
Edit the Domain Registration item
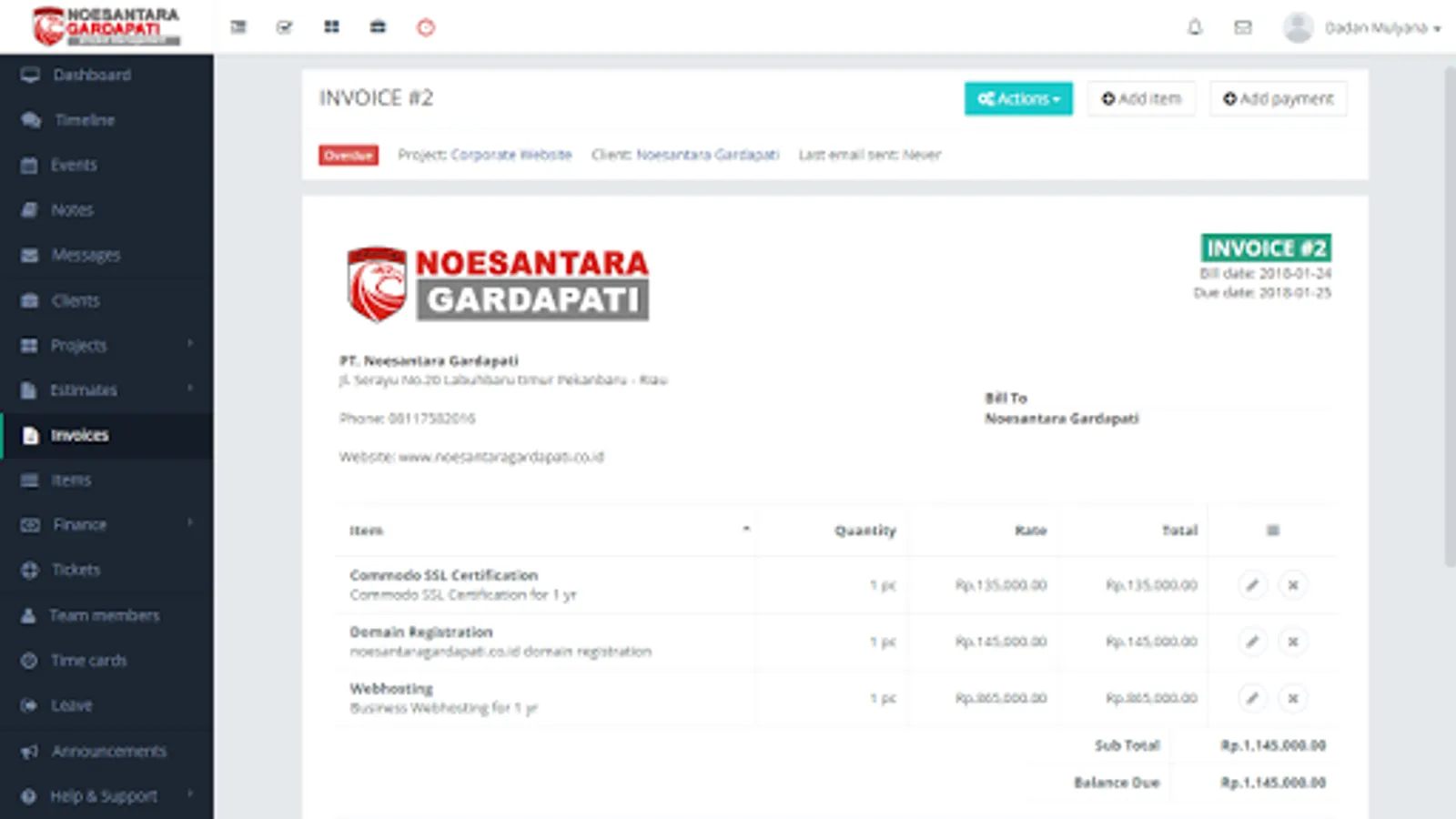(x=1252, y=642)
